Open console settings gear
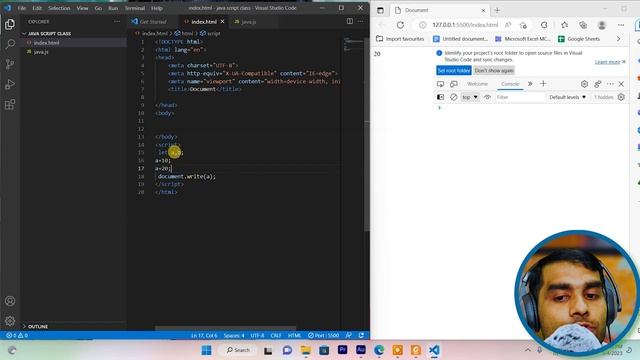640x360 pixels. click(x=621, y=97)
